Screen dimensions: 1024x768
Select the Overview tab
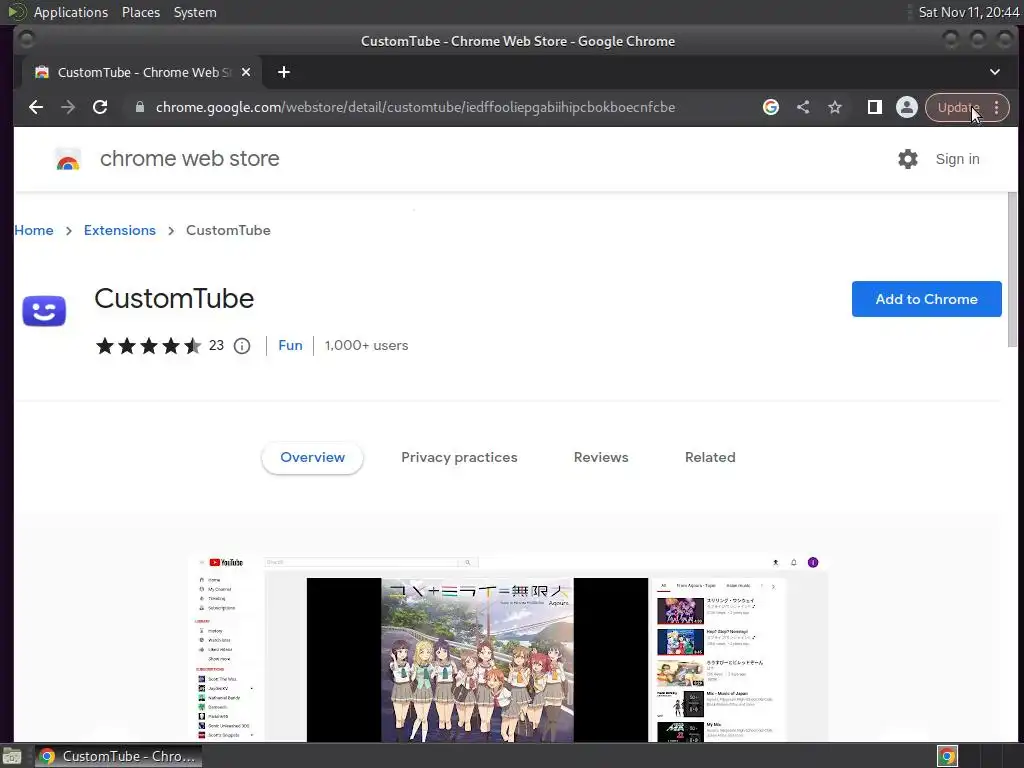pos(312,458)
